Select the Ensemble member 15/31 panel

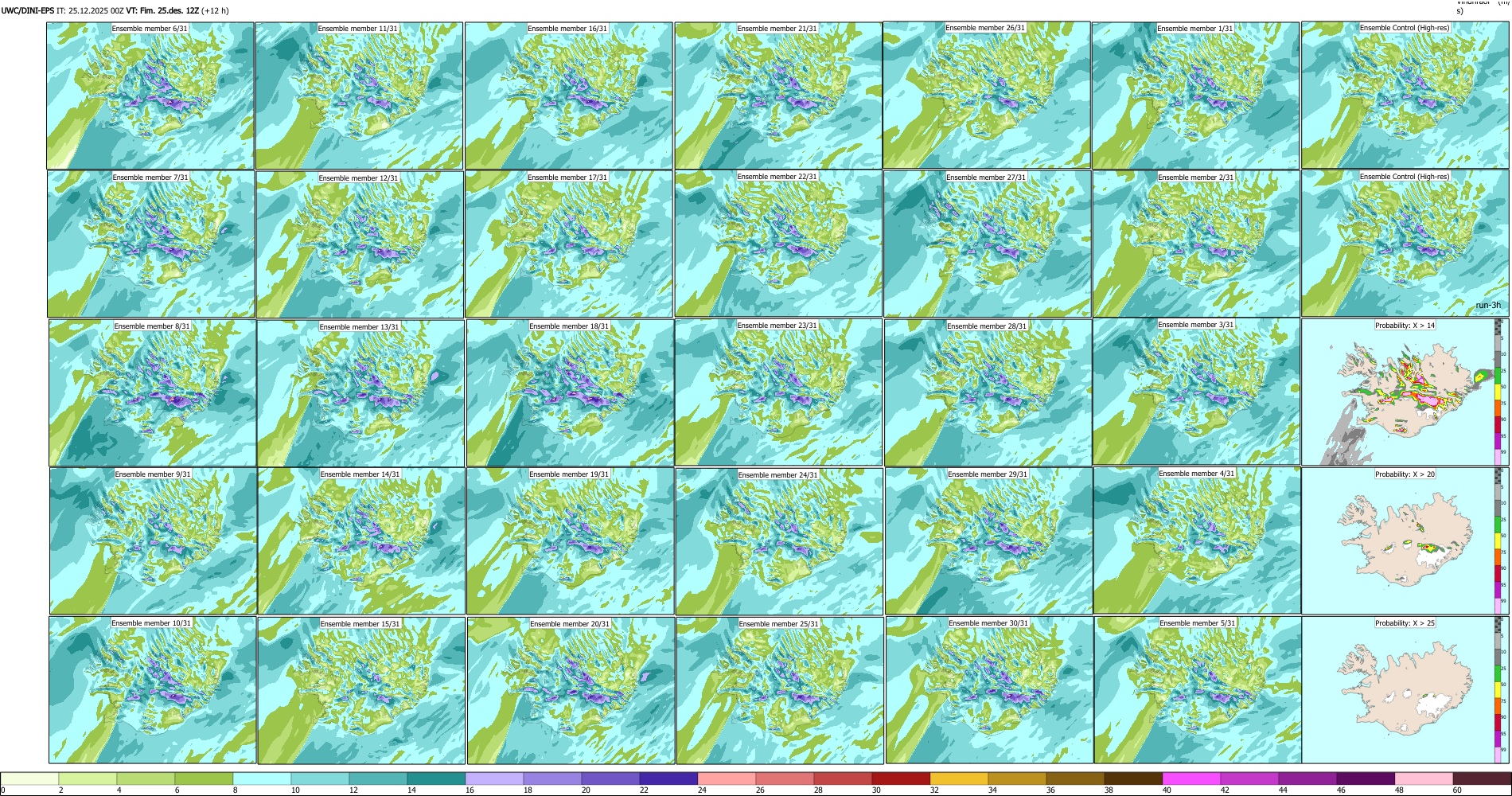coord(361,691)
